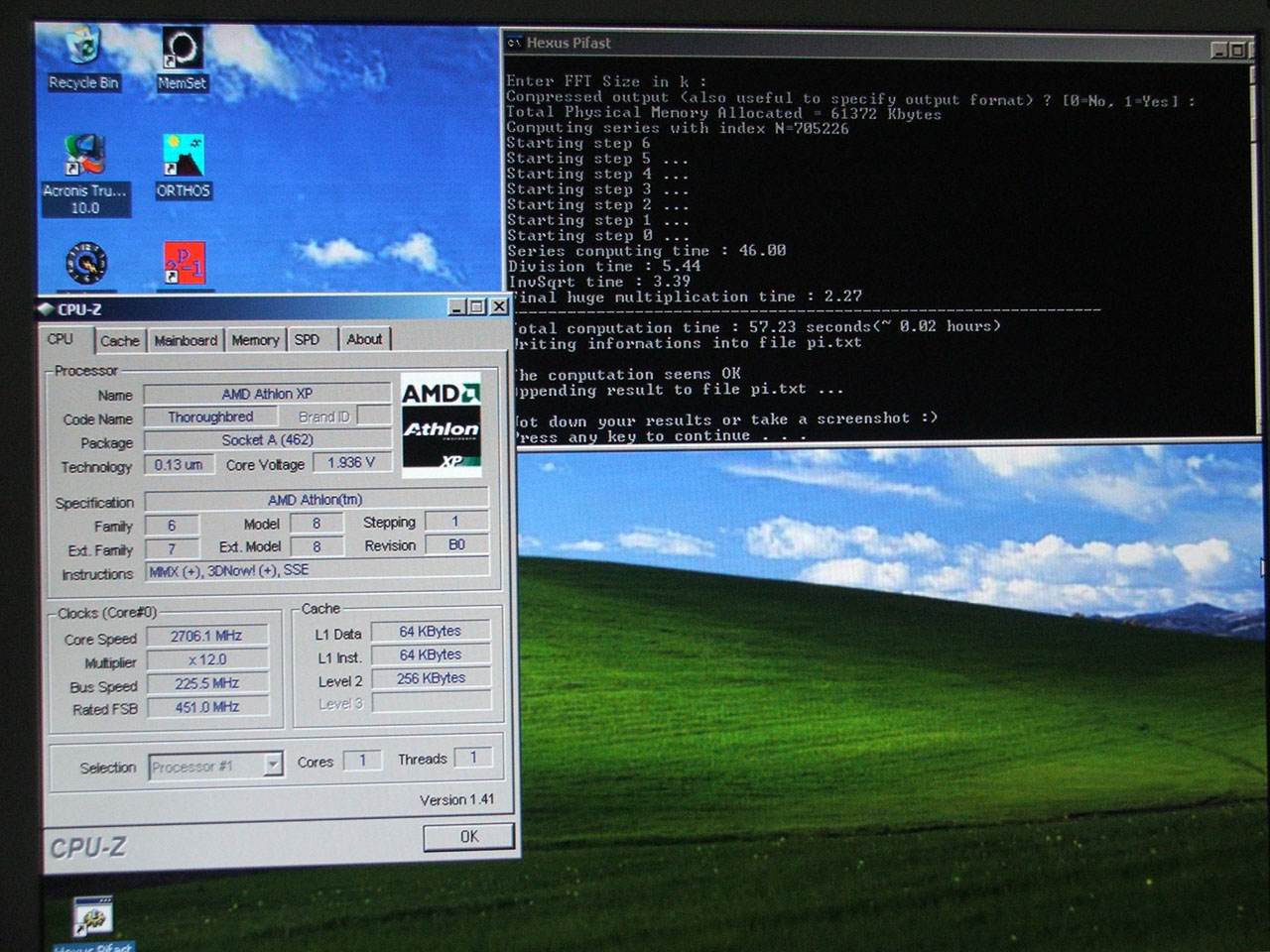The height and width of the screenshot is (952, 1270).
Task: Close the CPU-Z window
Action: click(498, 306)
